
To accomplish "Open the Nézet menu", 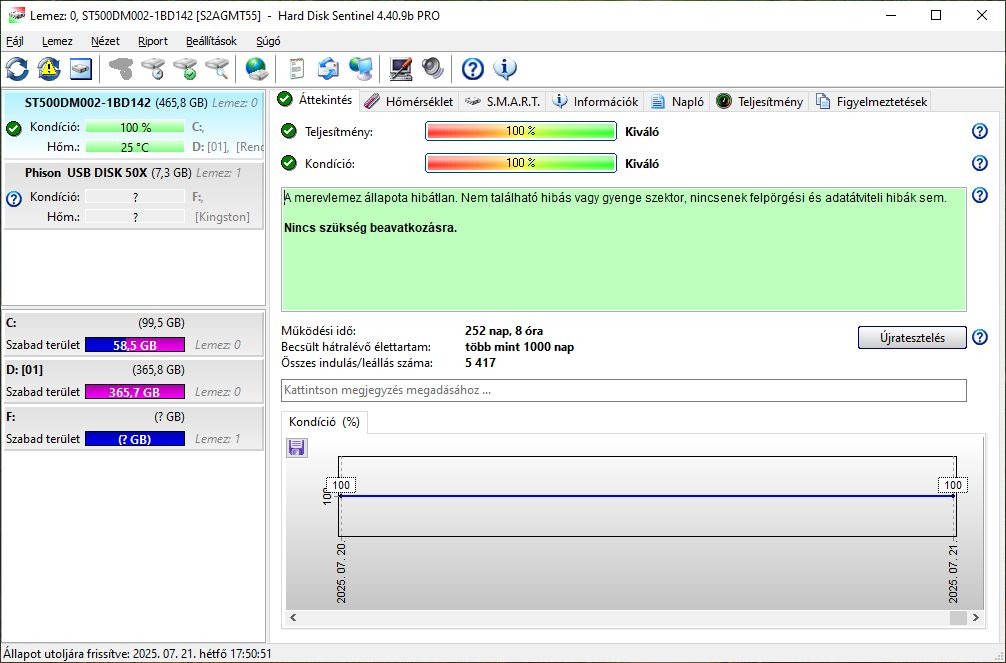I will 105,41.
